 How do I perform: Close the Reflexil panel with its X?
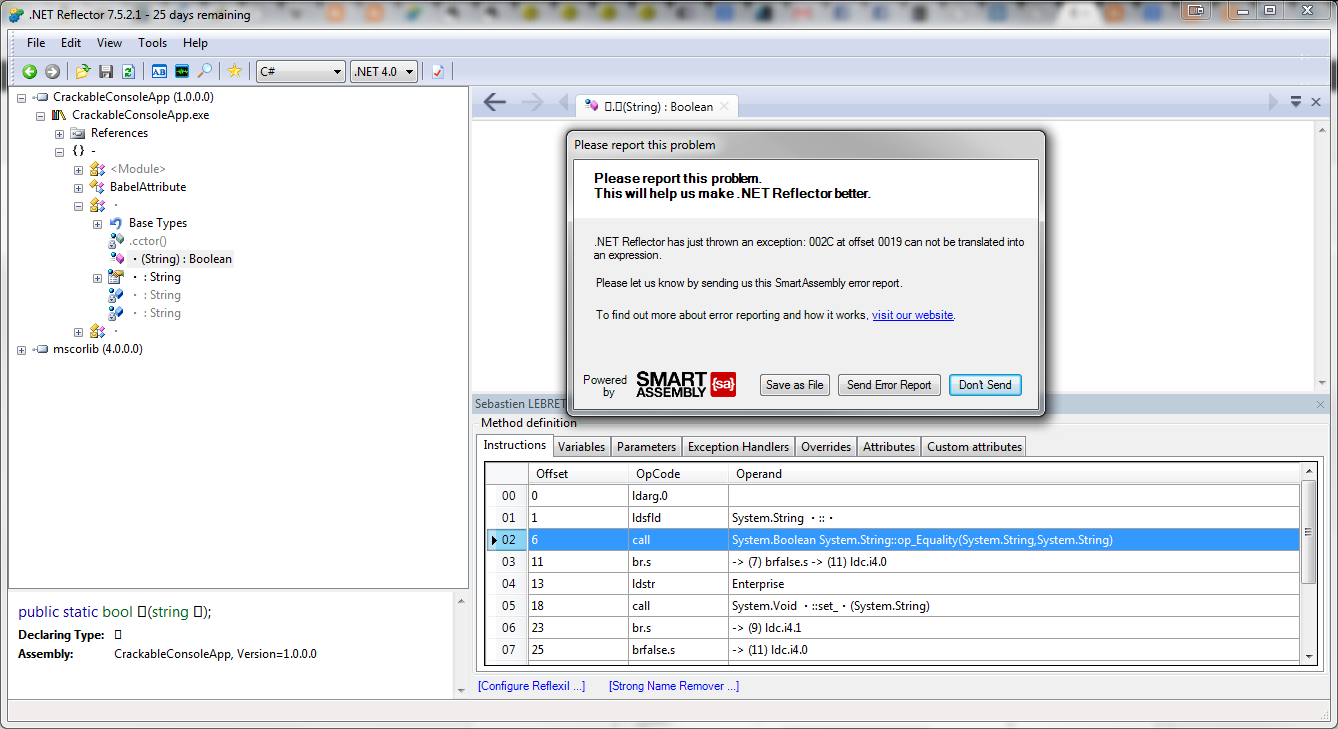click(x=1320, y=405)
